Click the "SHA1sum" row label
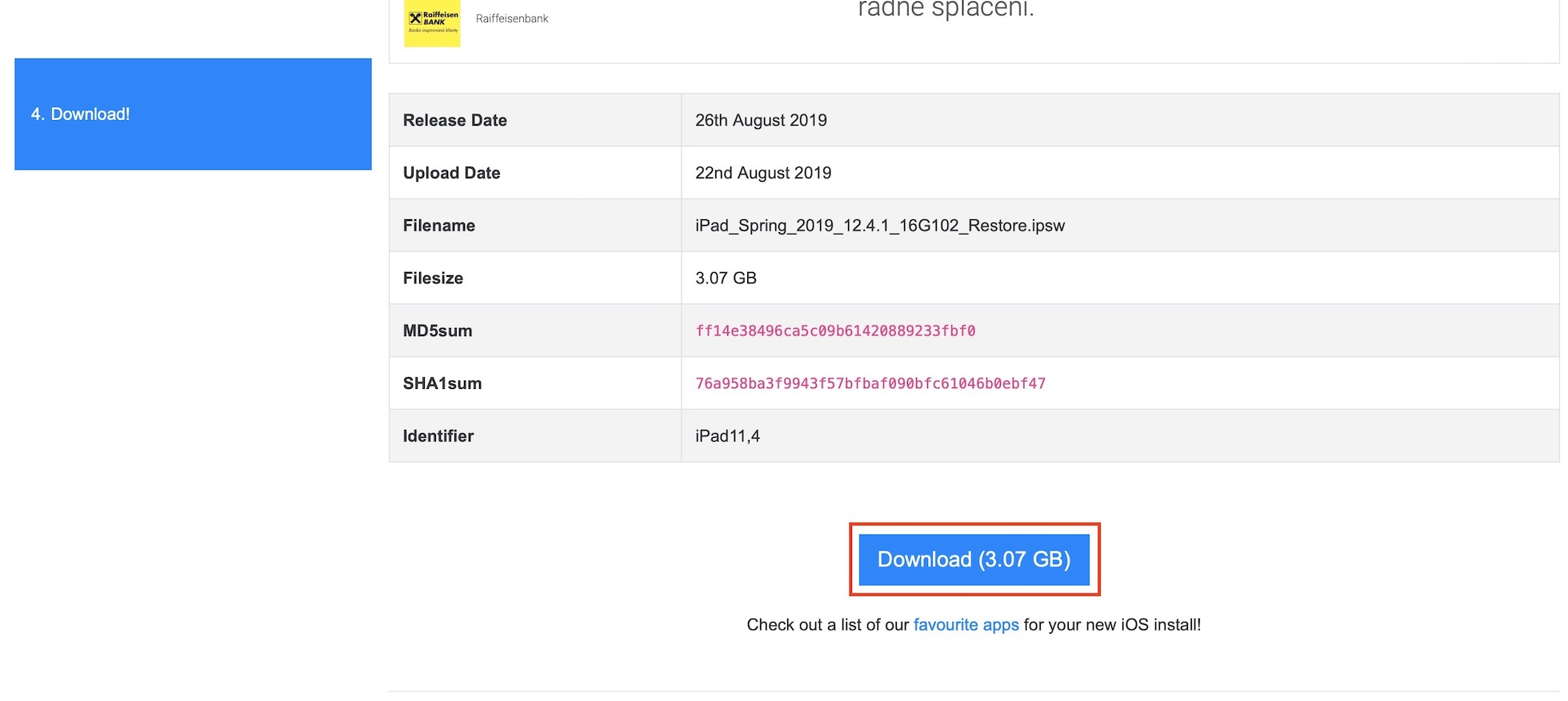 [x=442, y=383]
